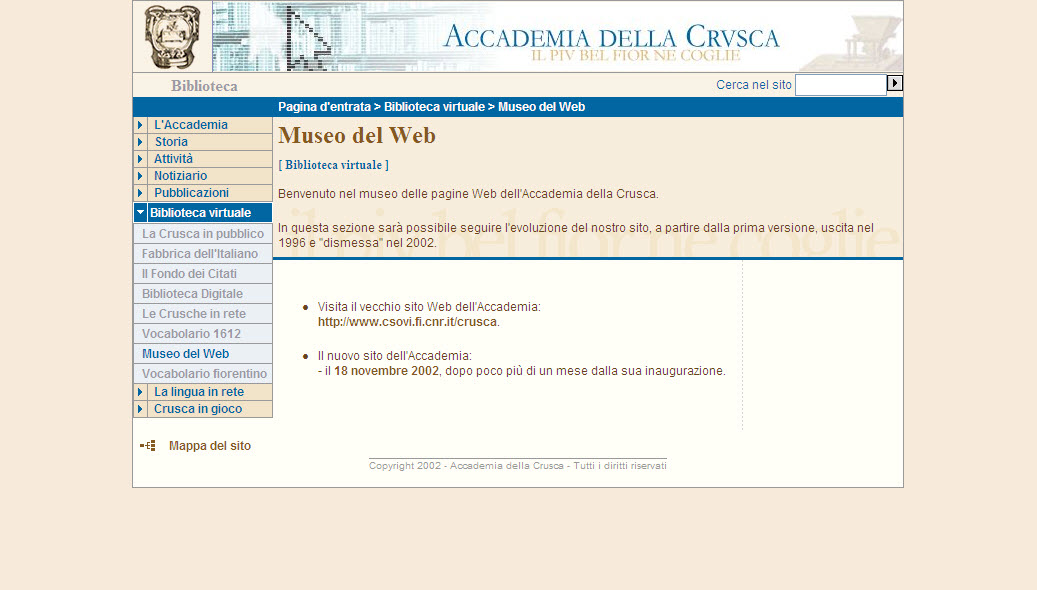Follow the bracketed Biblioteca virtuale link

[x=333, y=165]
